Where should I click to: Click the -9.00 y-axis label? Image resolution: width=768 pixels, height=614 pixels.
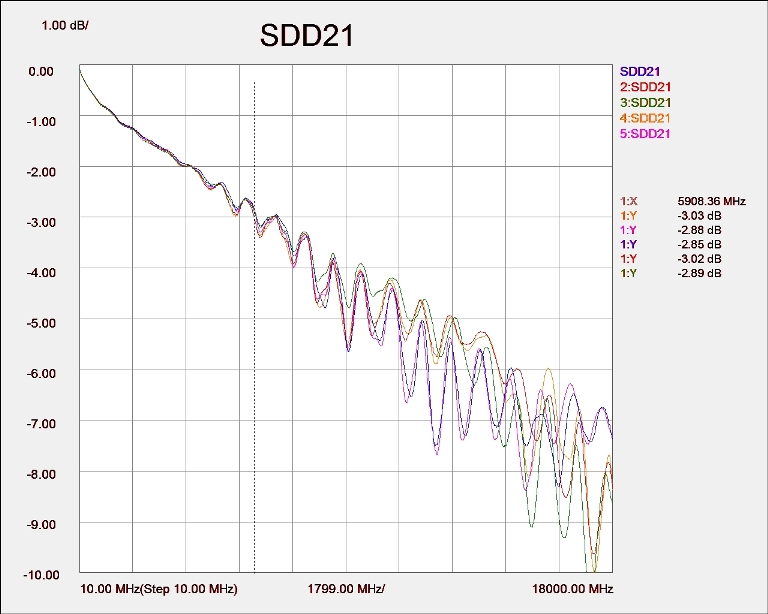click(x=41, y=524)
